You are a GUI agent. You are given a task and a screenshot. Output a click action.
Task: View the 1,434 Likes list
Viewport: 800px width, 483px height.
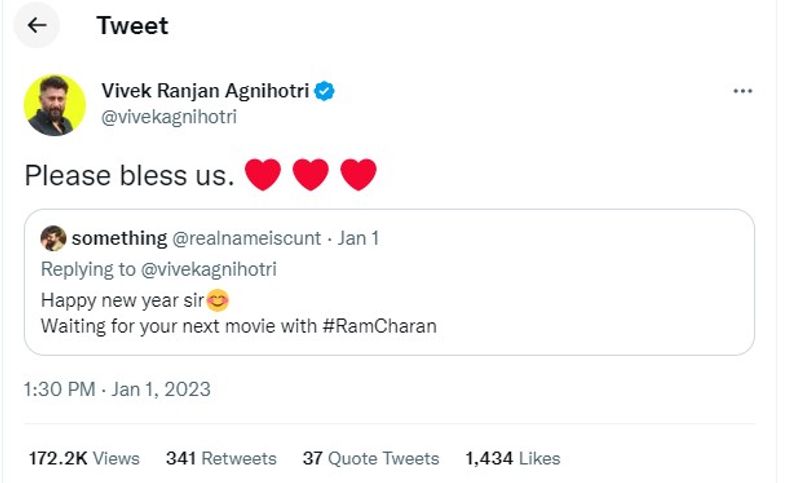click(512, 458)
